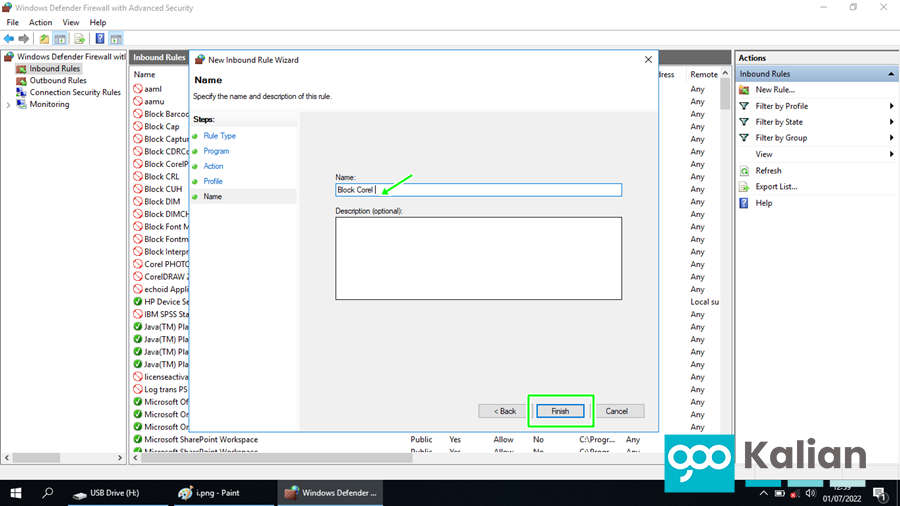Go to the Program wizard step
The width and height of the screenshot is (900, 506).
point(216,151)
